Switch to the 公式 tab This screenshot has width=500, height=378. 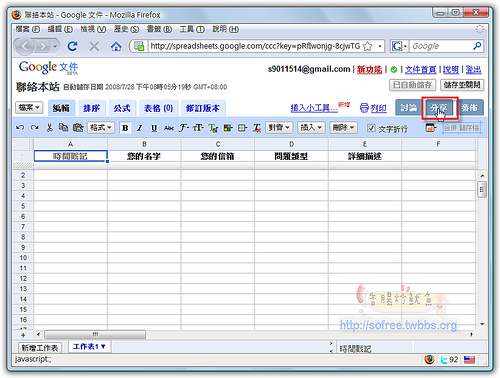tap(122, 108)
